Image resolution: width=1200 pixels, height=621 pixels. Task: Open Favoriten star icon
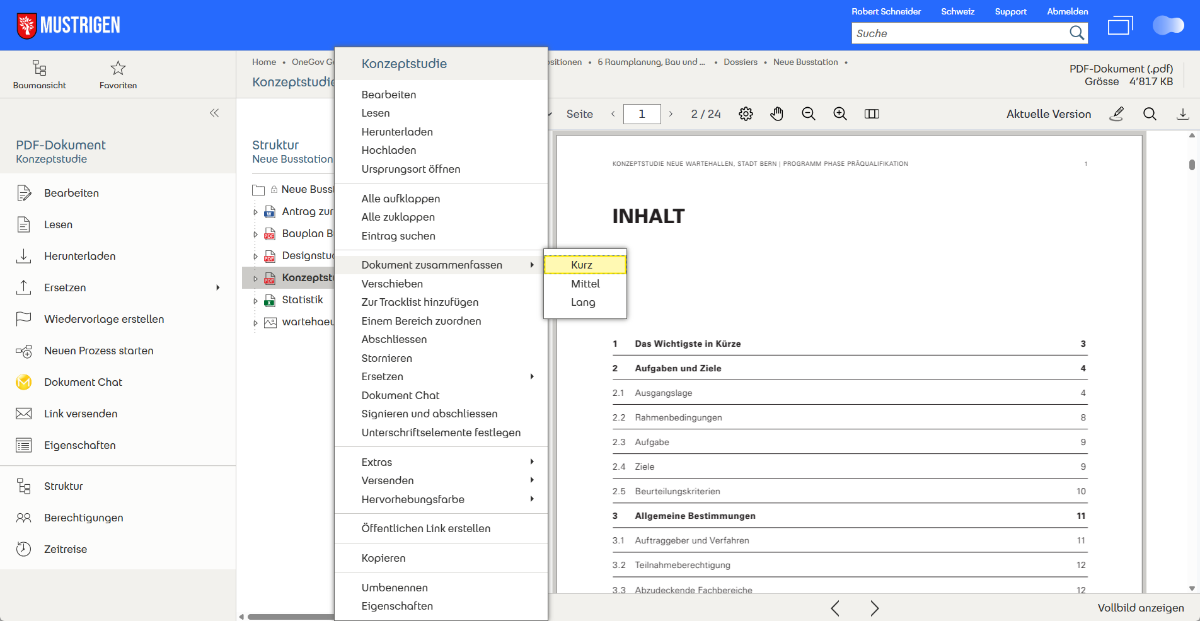tap(118, 68)
